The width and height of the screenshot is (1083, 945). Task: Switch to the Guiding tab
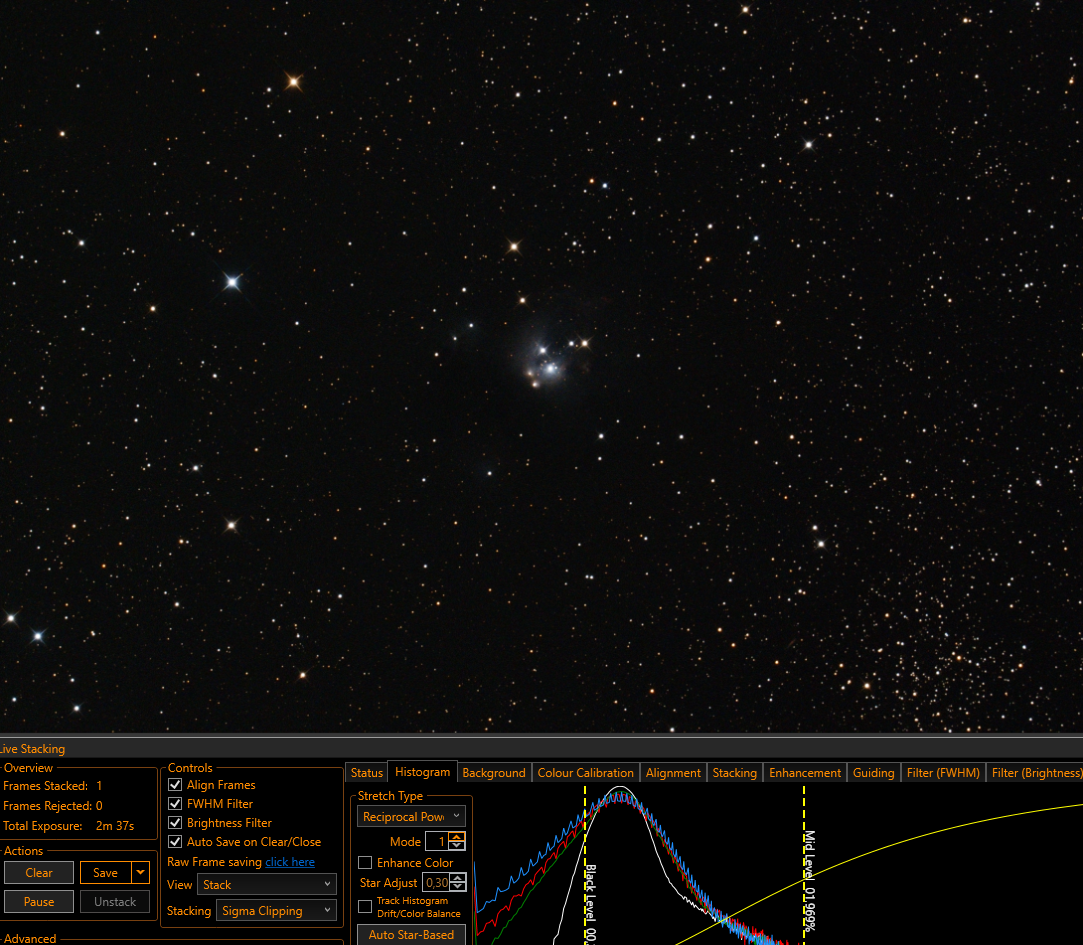[x=873, y=772]
